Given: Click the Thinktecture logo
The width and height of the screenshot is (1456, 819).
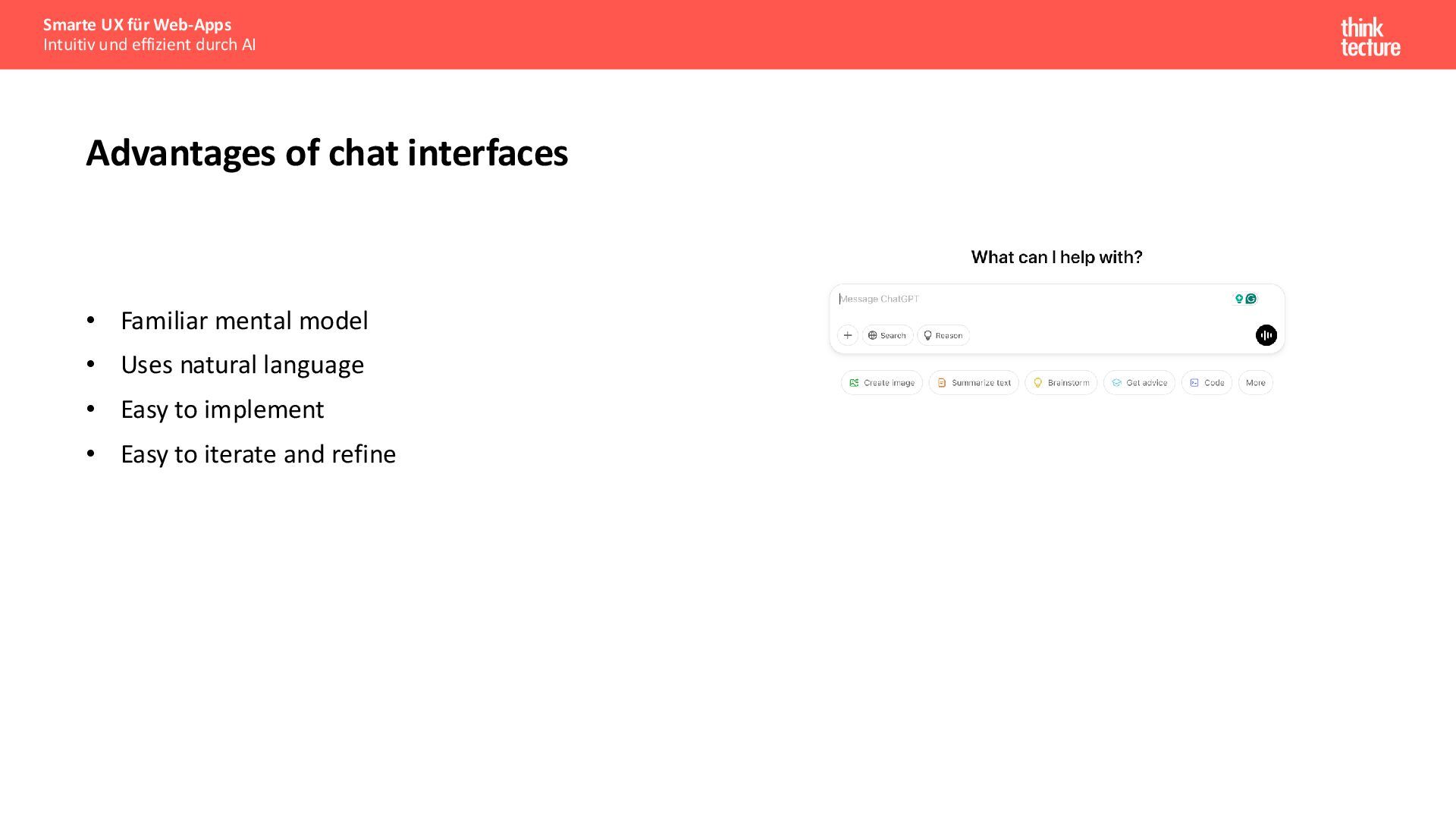Looking at the screenshot, I should [1370, 37].
